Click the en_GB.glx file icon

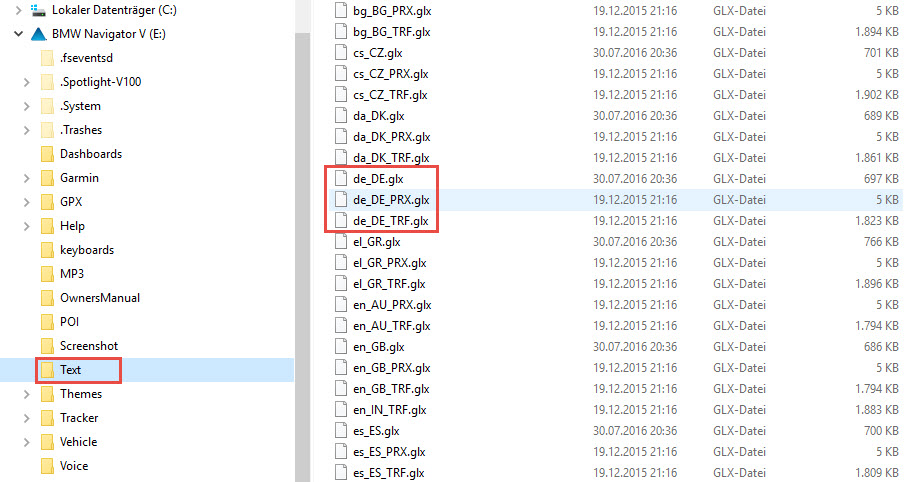[341, 347]
